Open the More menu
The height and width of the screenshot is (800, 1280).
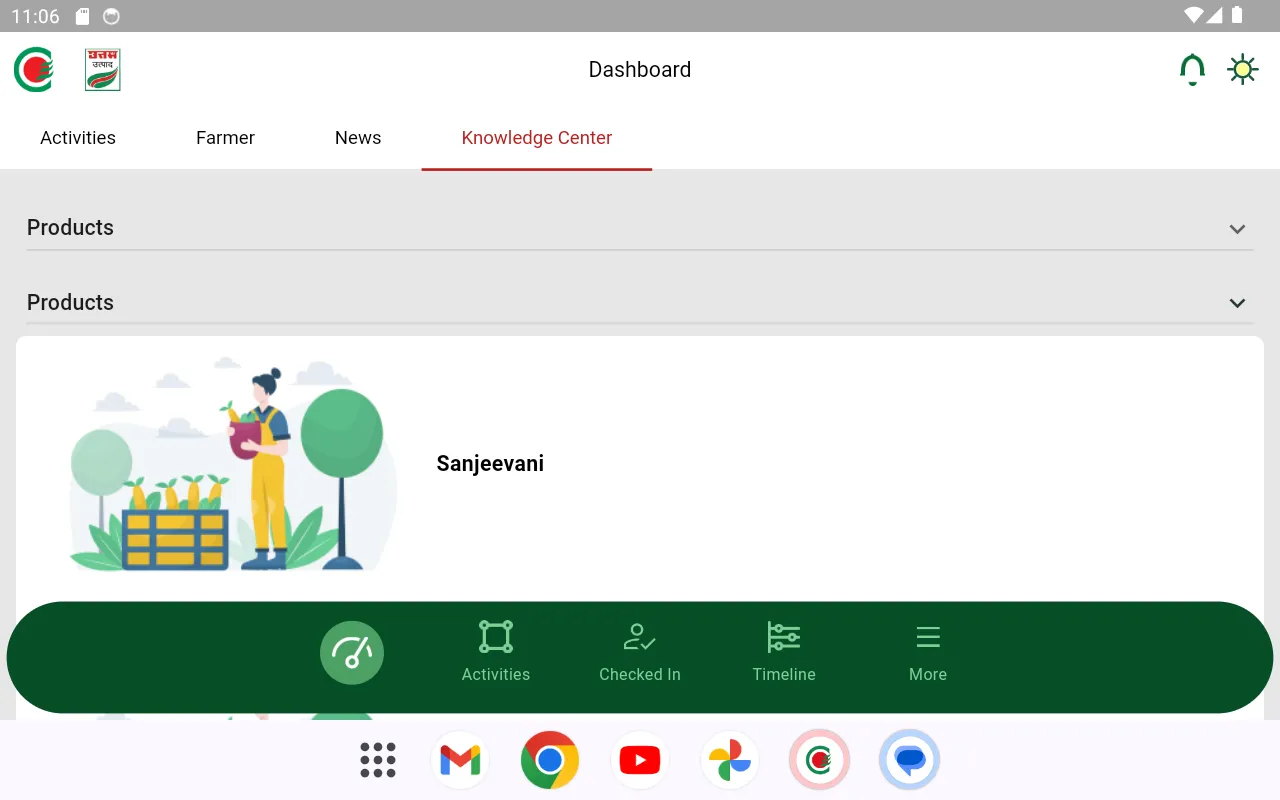pyautogui.click(x=928, y=652)
